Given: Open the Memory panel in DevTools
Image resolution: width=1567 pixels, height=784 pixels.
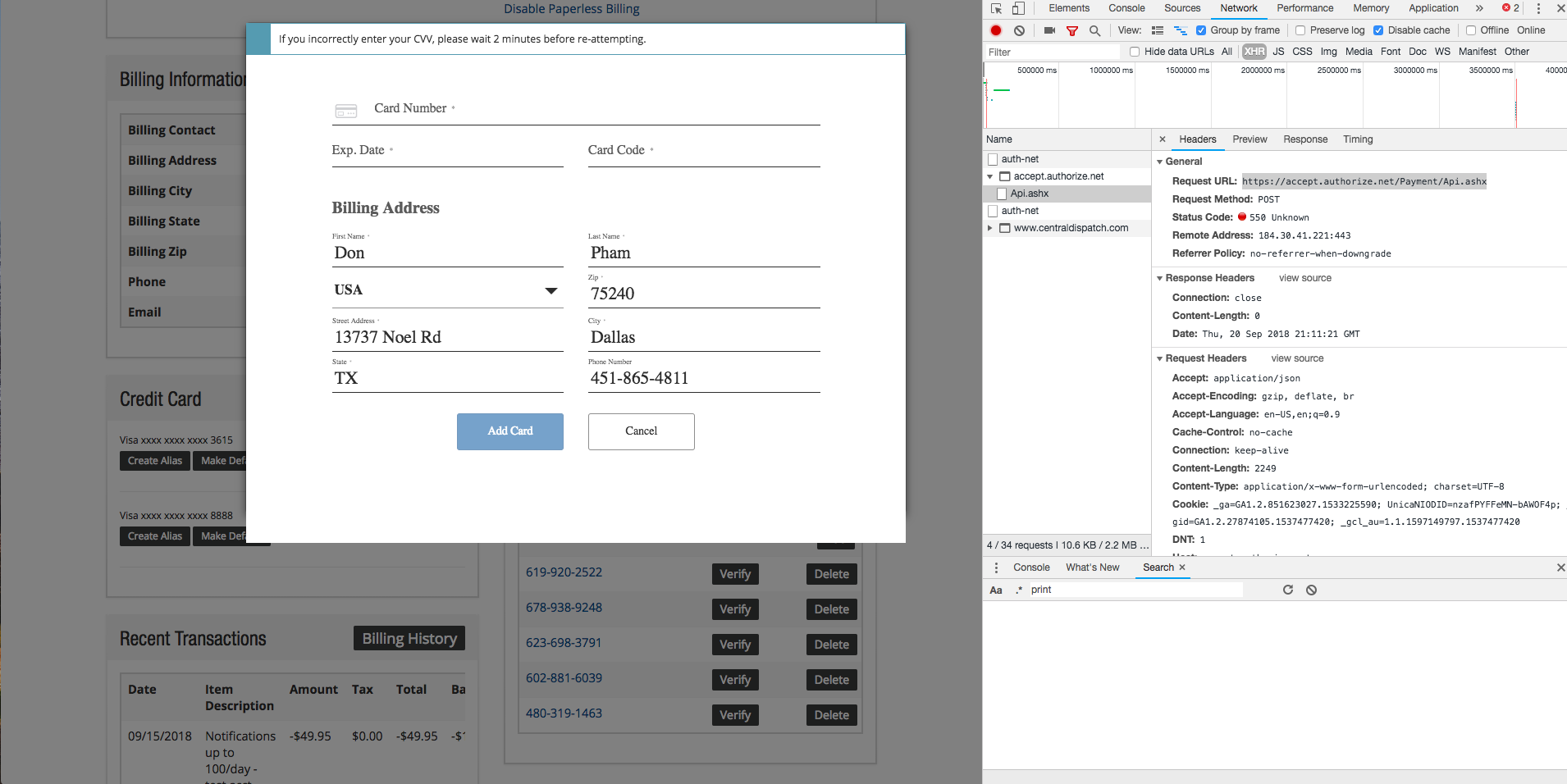Looking at the screenshot, I should point(1369,8).
